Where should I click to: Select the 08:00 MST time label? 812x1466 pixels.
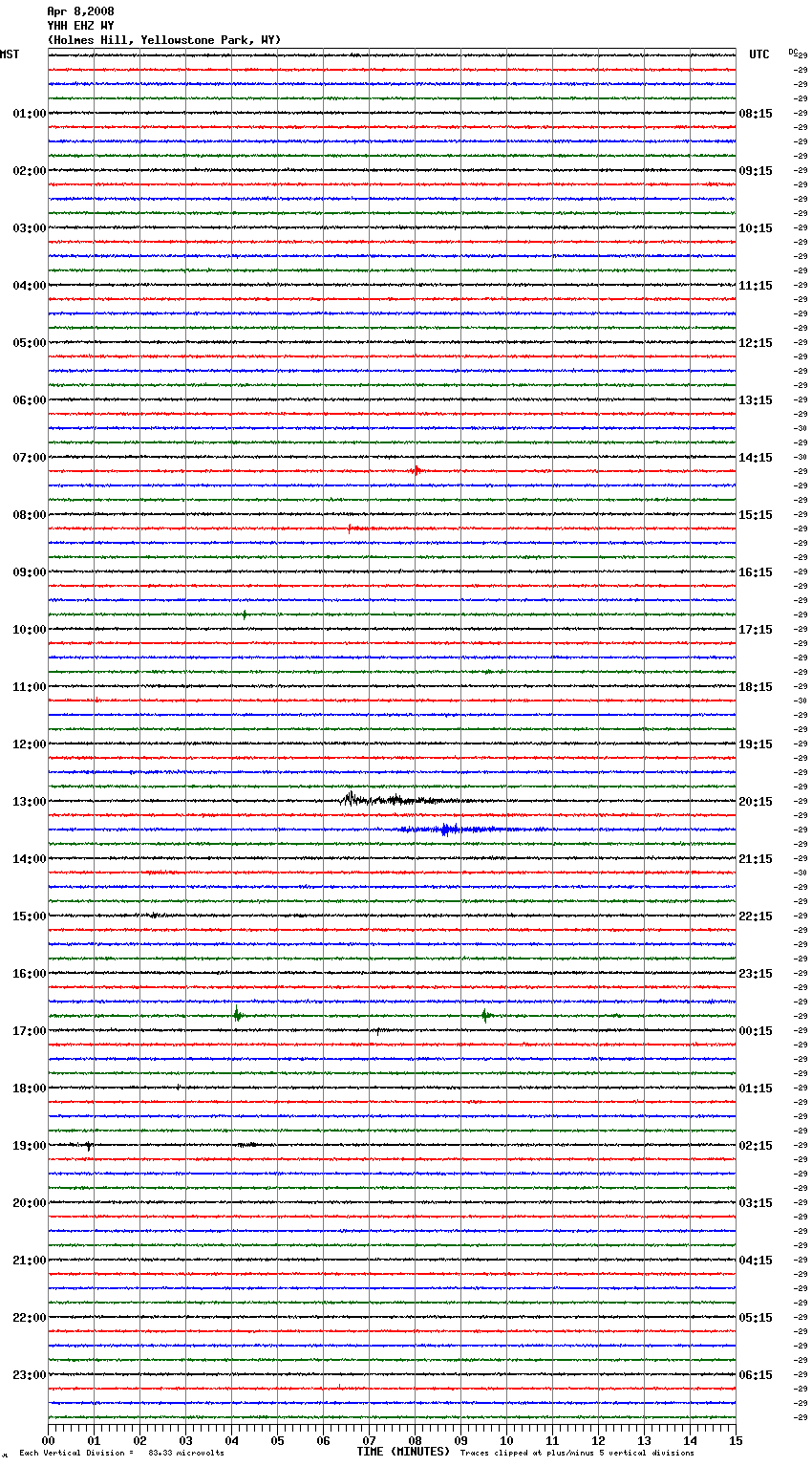point(30,515)
